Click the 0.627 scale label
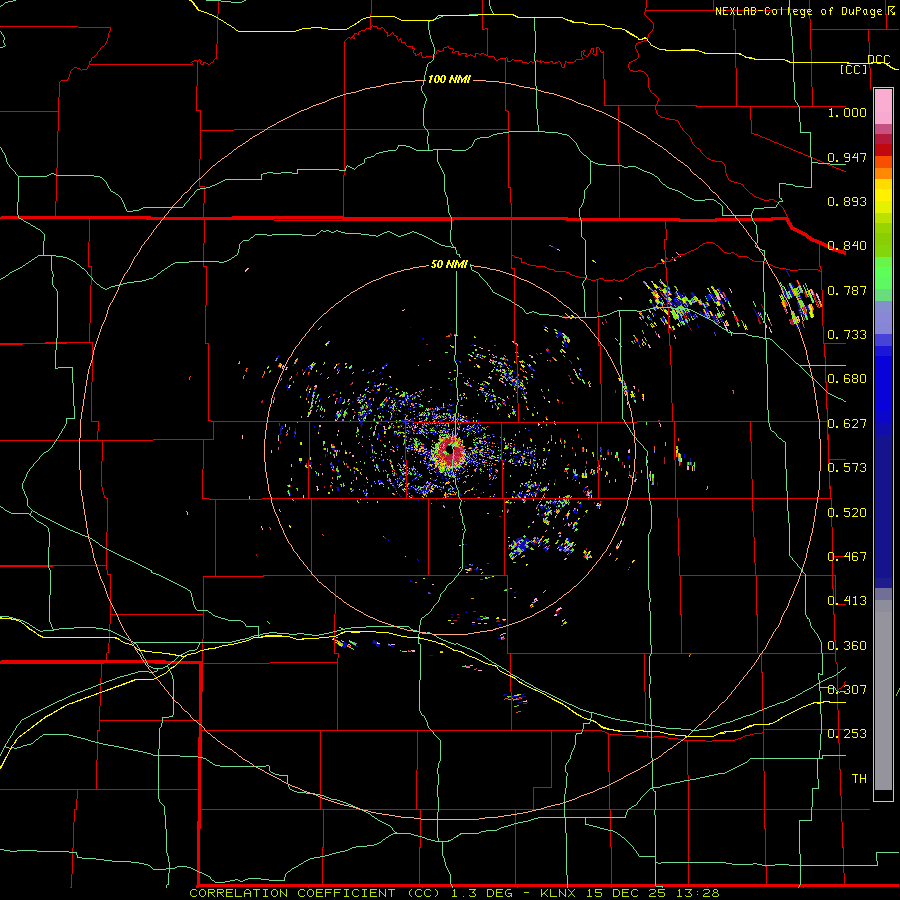The width and height of the screenshot is (900, 900). [x=847, y=424]
